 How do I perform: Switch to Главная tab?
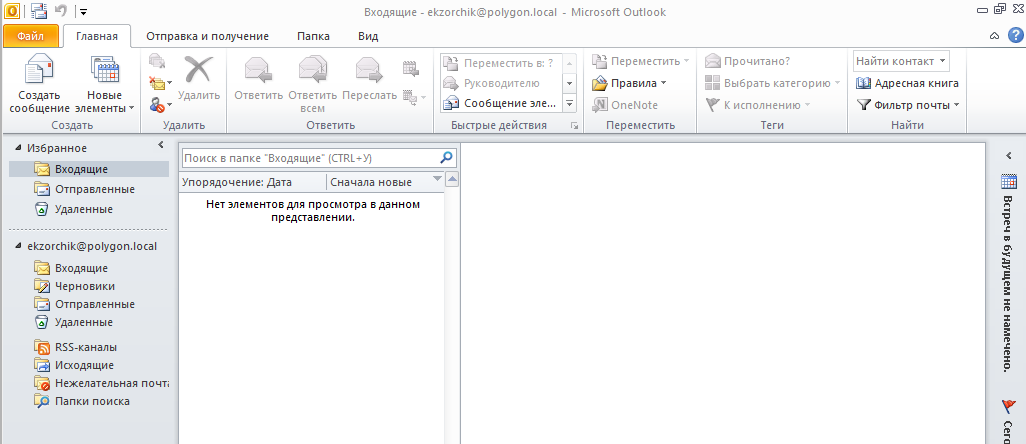[97, 36]
